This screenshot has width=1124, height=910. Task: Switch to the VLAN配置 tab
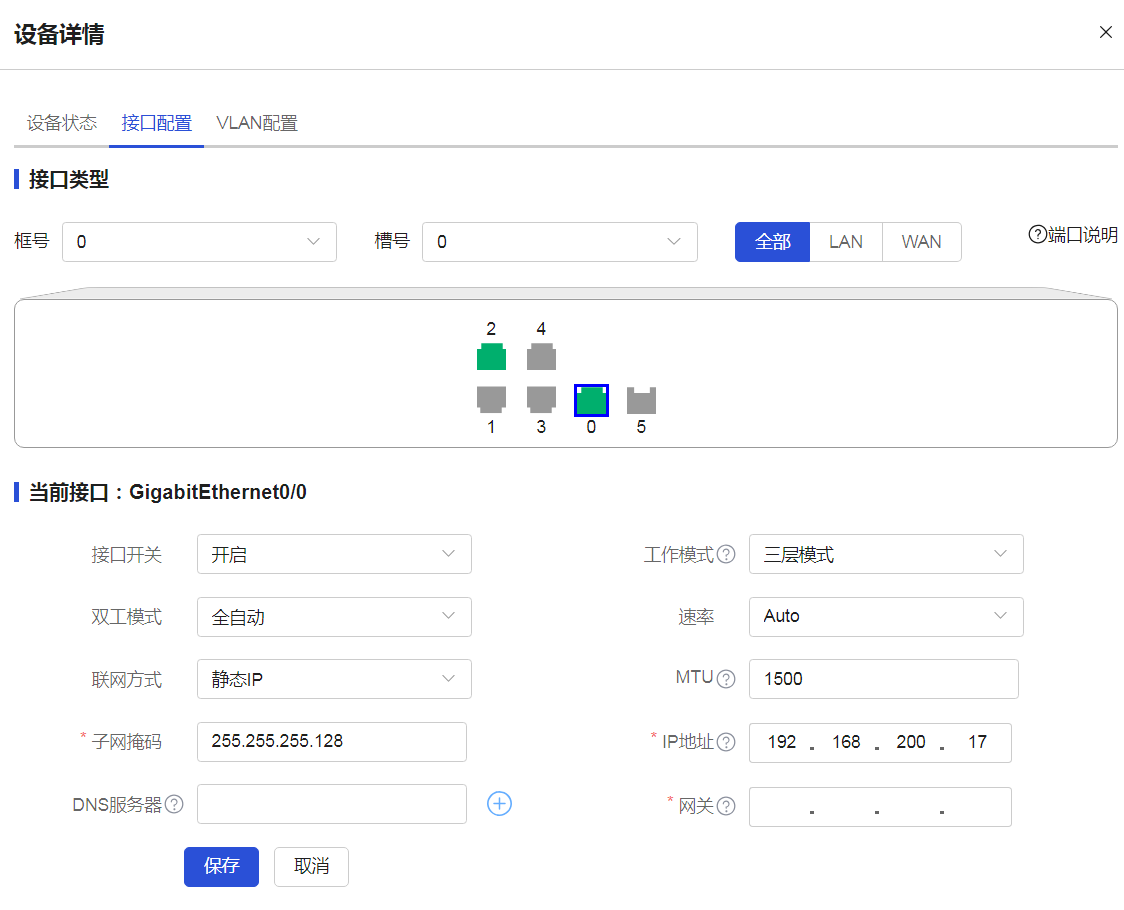click(257, 123)
